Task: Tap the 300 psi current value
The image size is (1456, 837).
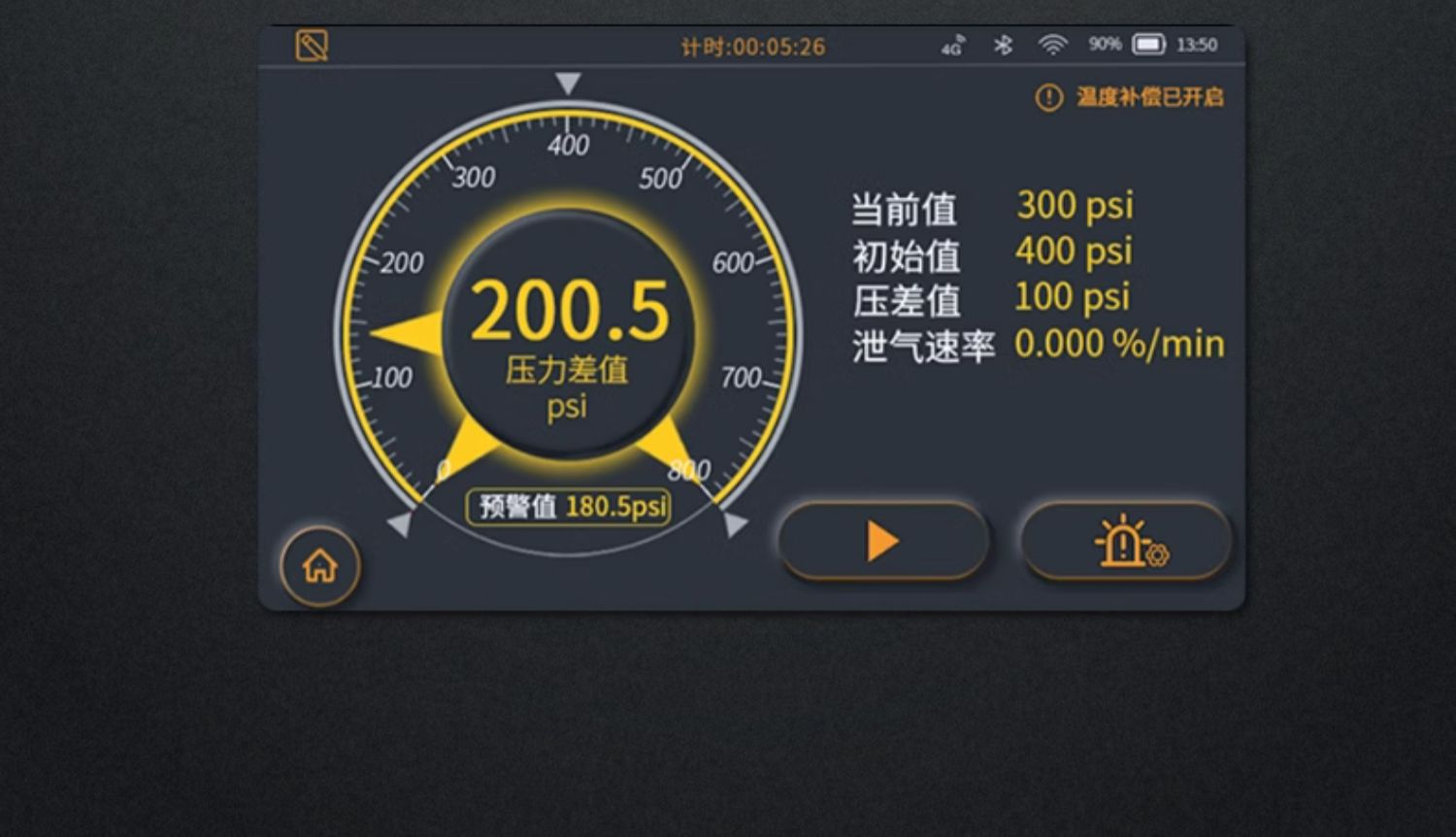Action: coord(1075,205)
